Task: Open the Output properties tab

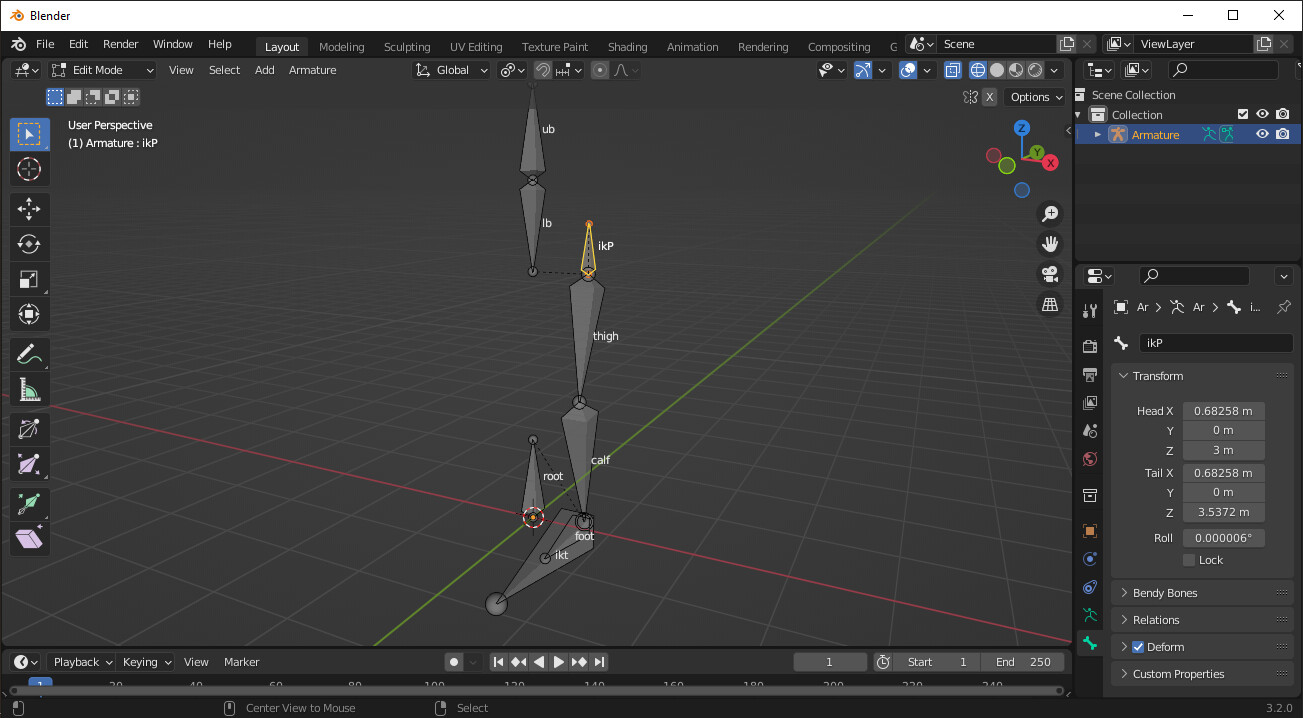Action: 1090,374
